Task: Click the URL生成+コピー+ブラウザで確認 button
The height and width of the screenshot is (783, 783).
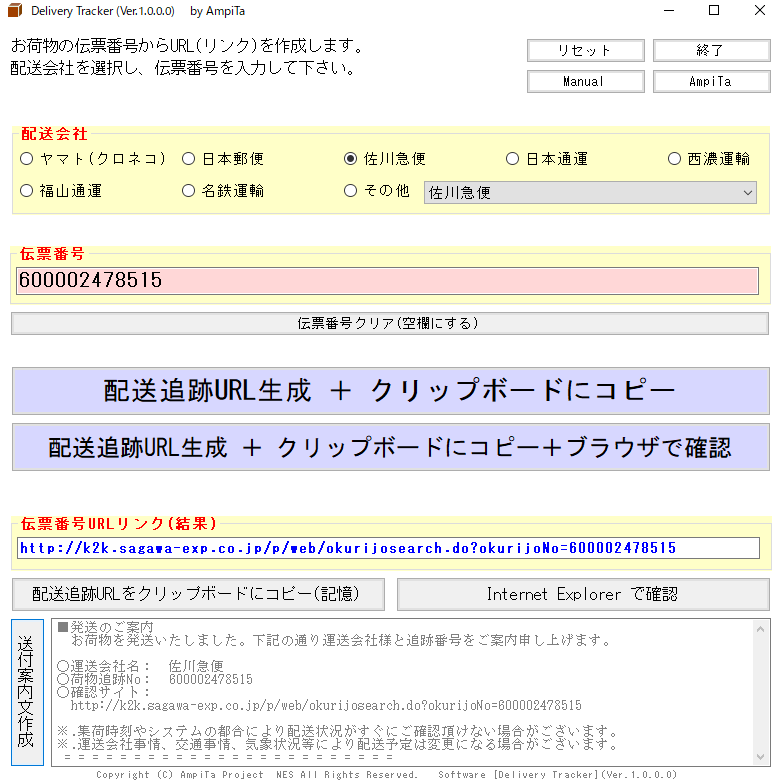Action: (391, 447)
